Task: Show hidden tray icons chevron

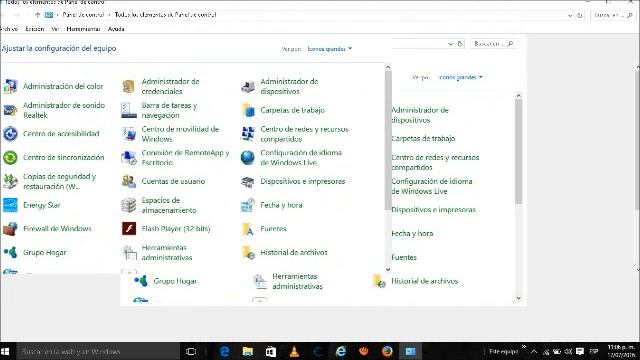Action: [x=534, y=351]
